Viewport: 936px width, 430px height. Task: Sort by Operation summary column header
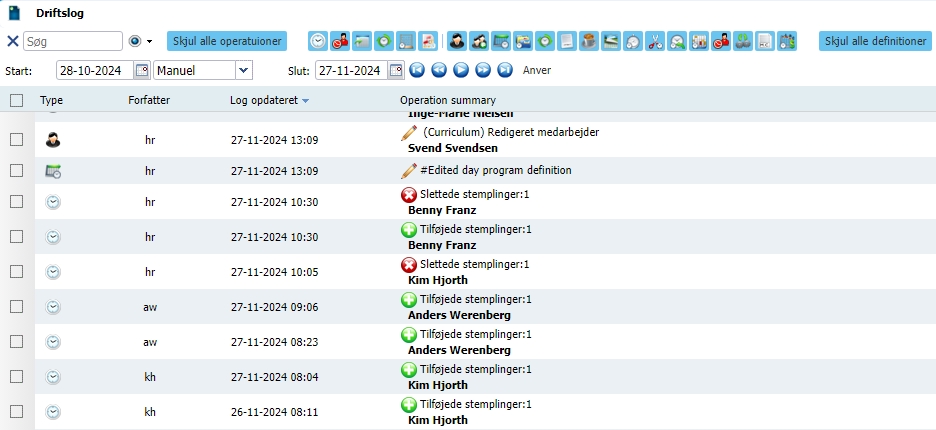coord(448,100)
